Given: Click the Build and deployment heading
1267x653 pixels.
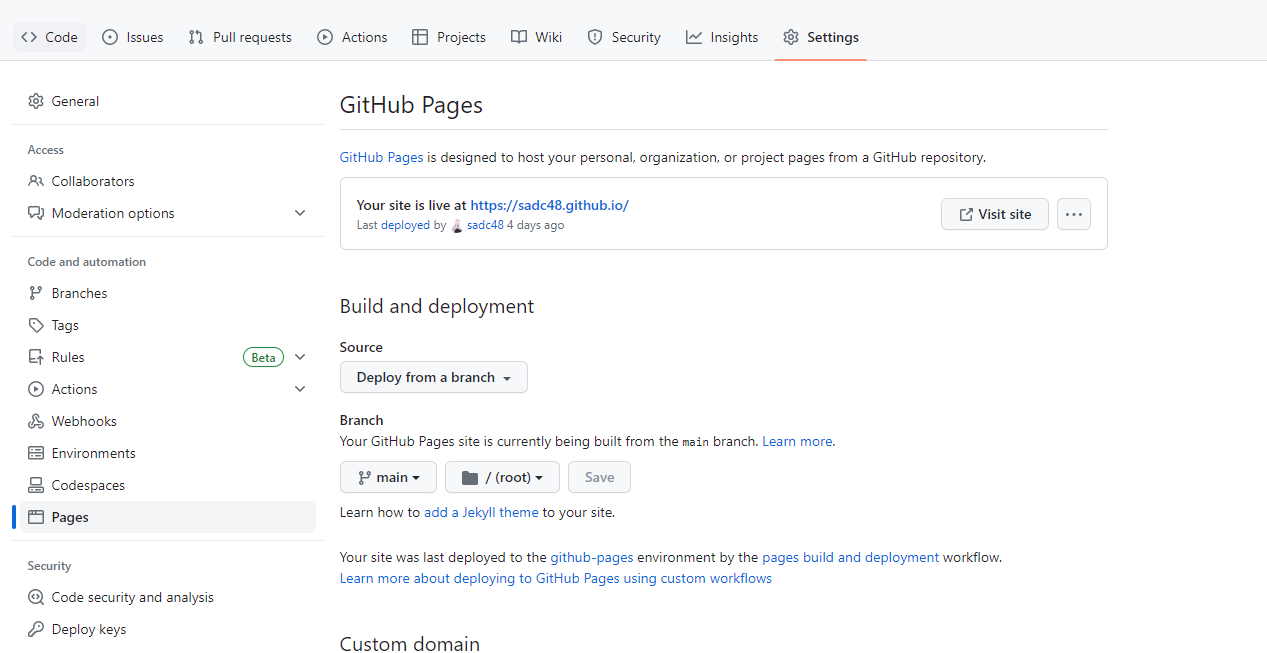Looking at the screenshot, I should 437,306.
